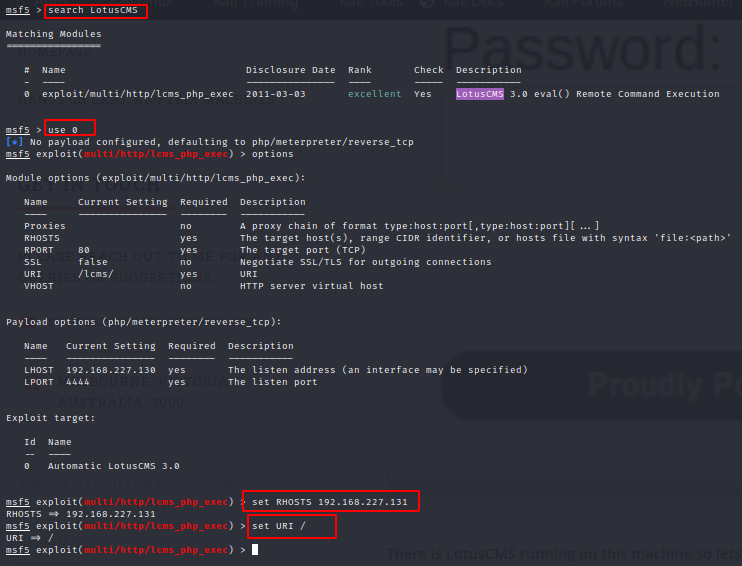The image size is (742, 566).
Task: Click the 'set URI /' command
Action: (x=279, y=526)
